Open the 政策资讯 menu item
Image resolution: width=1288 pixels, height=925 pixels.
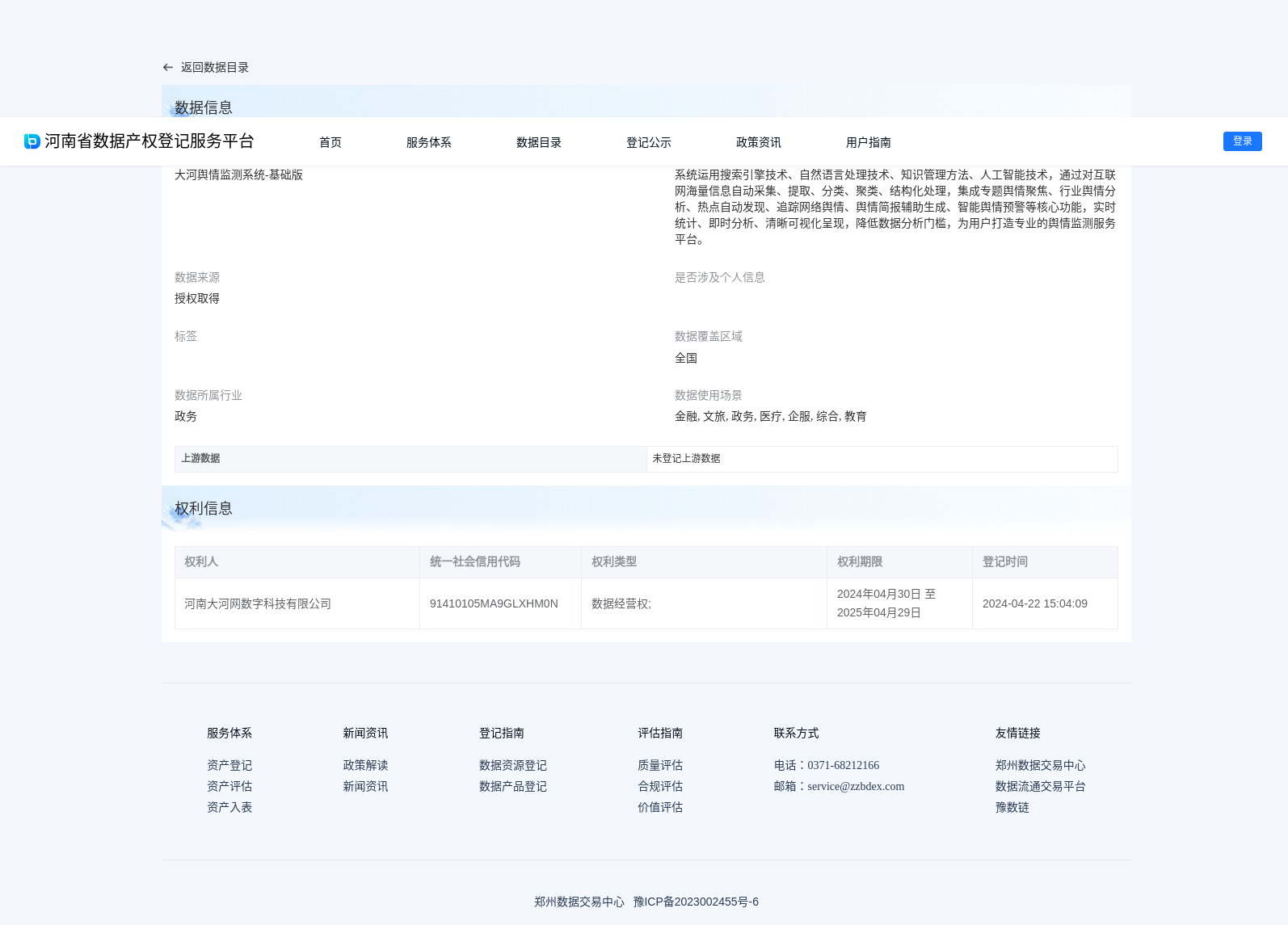click(759, 142)
